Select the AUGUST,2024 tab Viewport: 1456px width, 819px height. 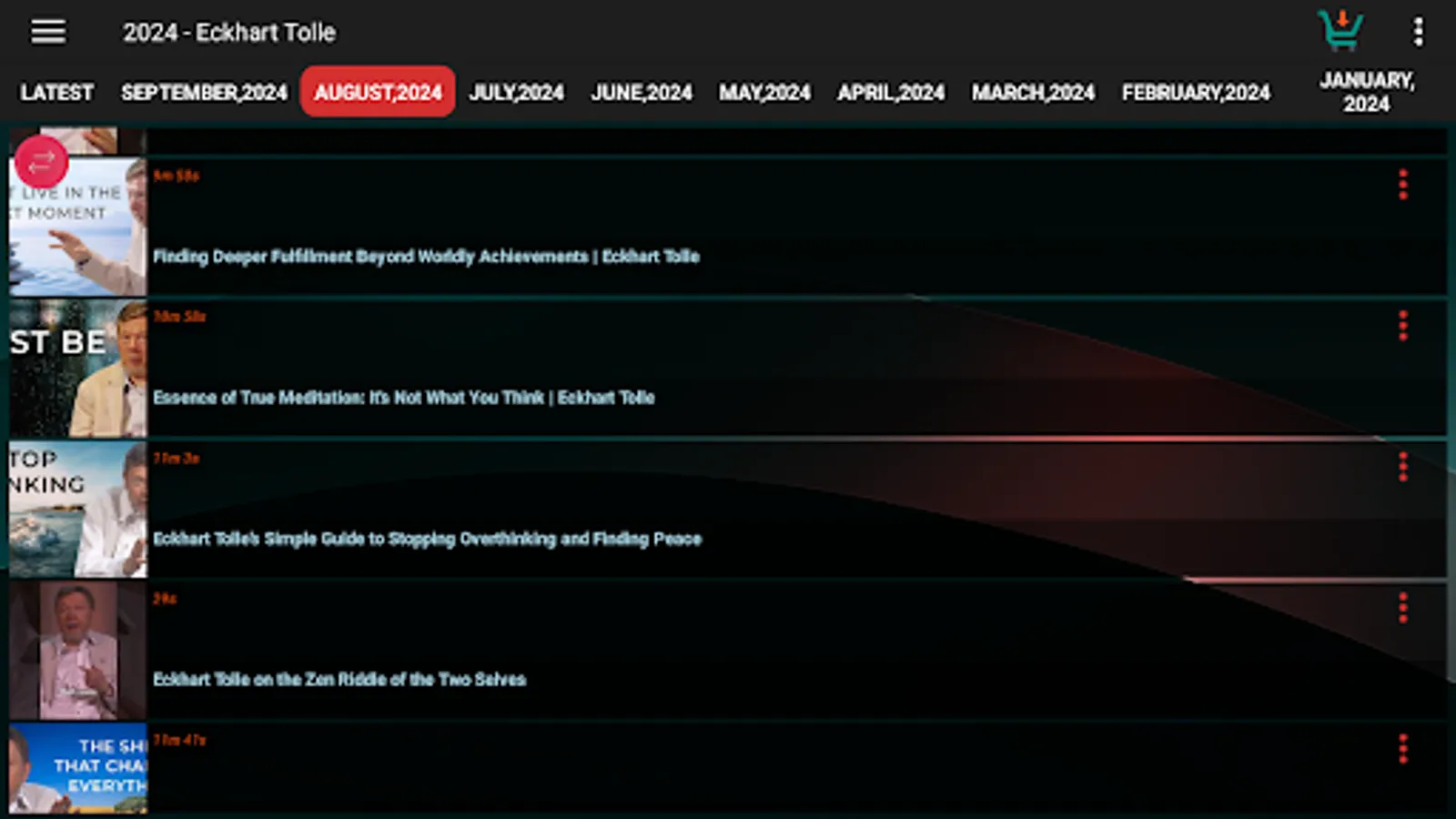click(378, 92)
